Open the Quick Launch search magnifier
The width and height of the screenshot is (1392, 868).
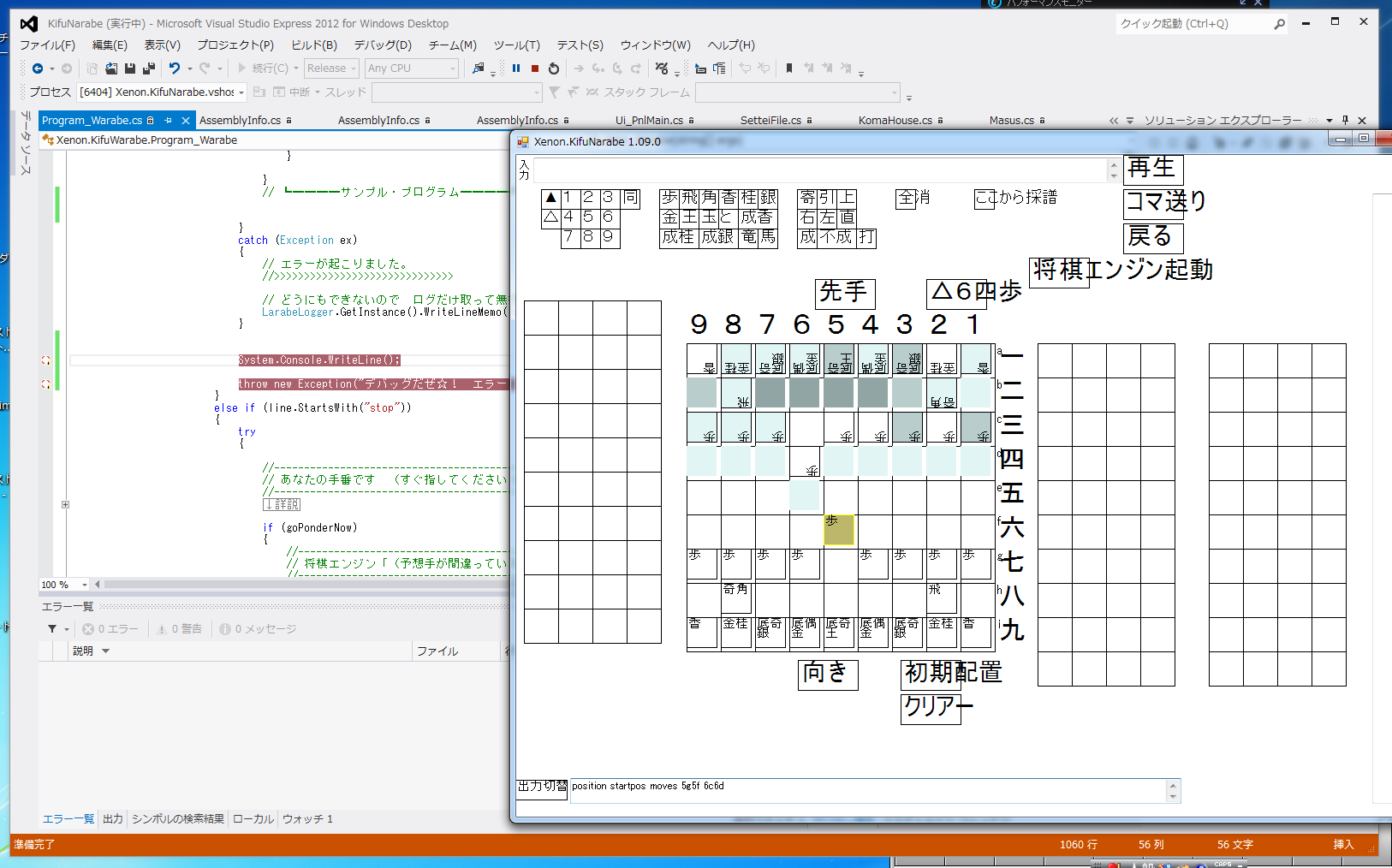(1279, 24)
